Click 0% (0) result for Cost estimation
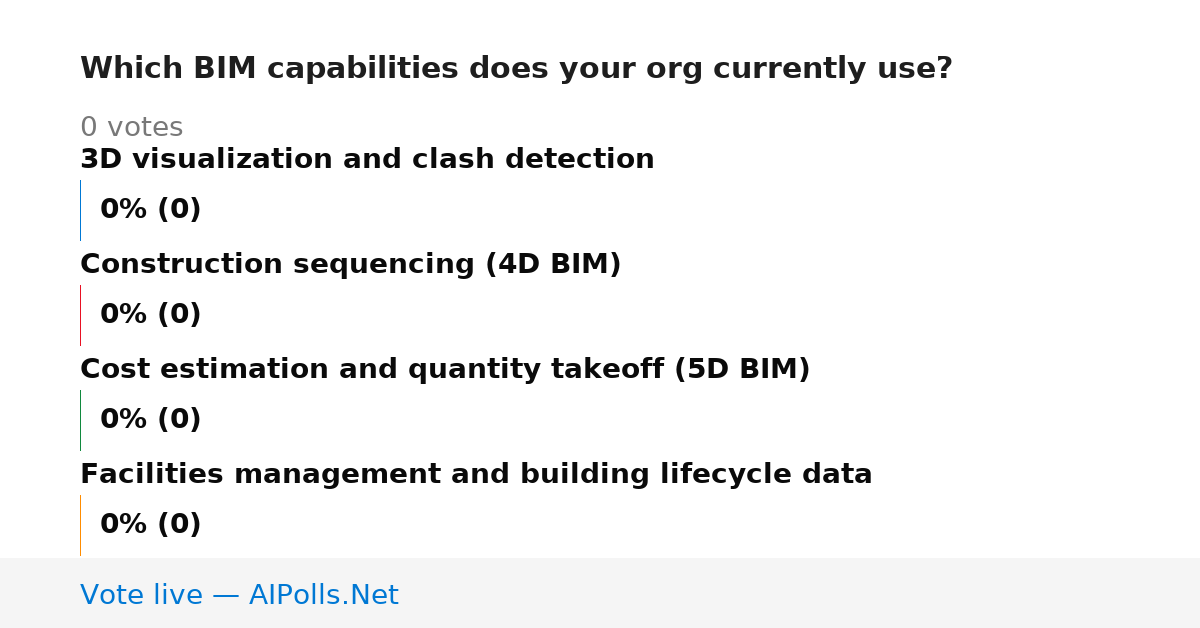This screenshot has width=1200, height=628. pos(150,420)
